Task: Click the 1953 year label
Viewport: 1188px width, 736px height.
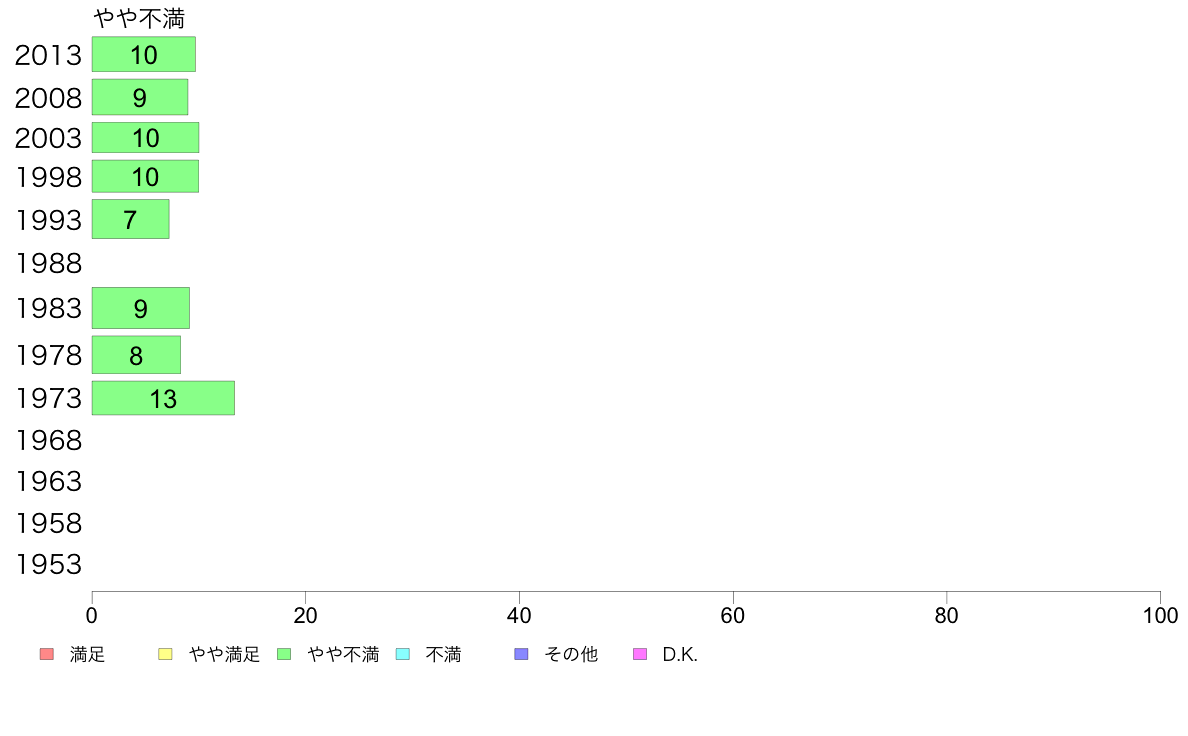Action: click(x=48, y=565)
